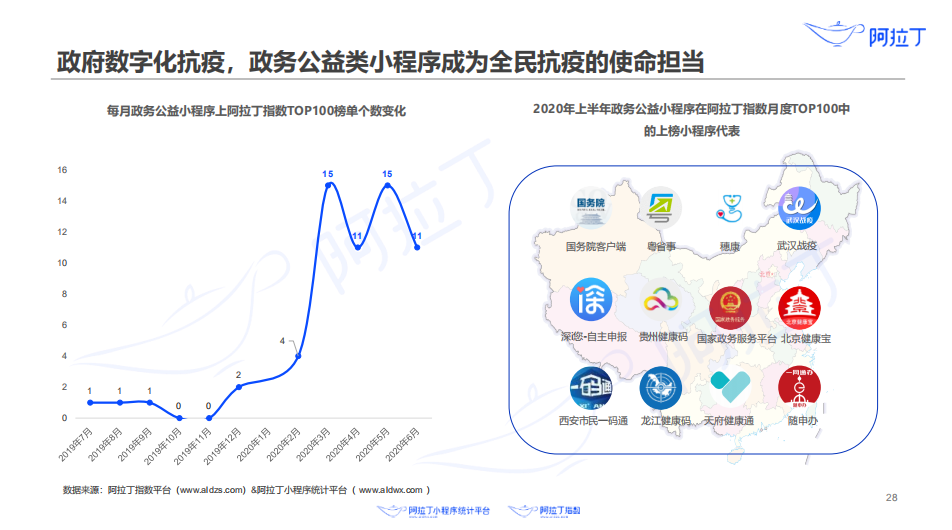The image size is (952, 530).
Task: Click the label 粤省事
Action: coord(661,246)
